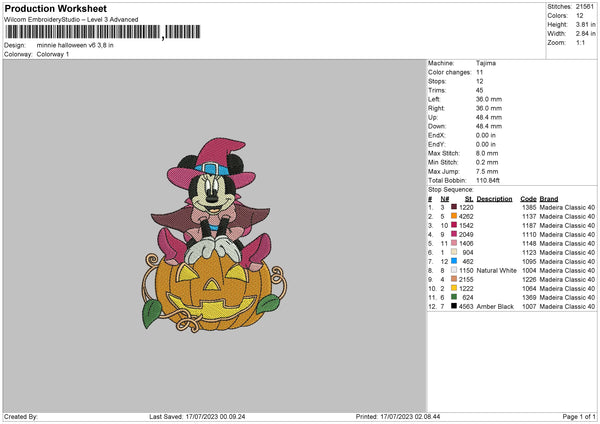Click the yellow thread swatch in stop 10
The image size is (600, 424).
pos(456,288)
